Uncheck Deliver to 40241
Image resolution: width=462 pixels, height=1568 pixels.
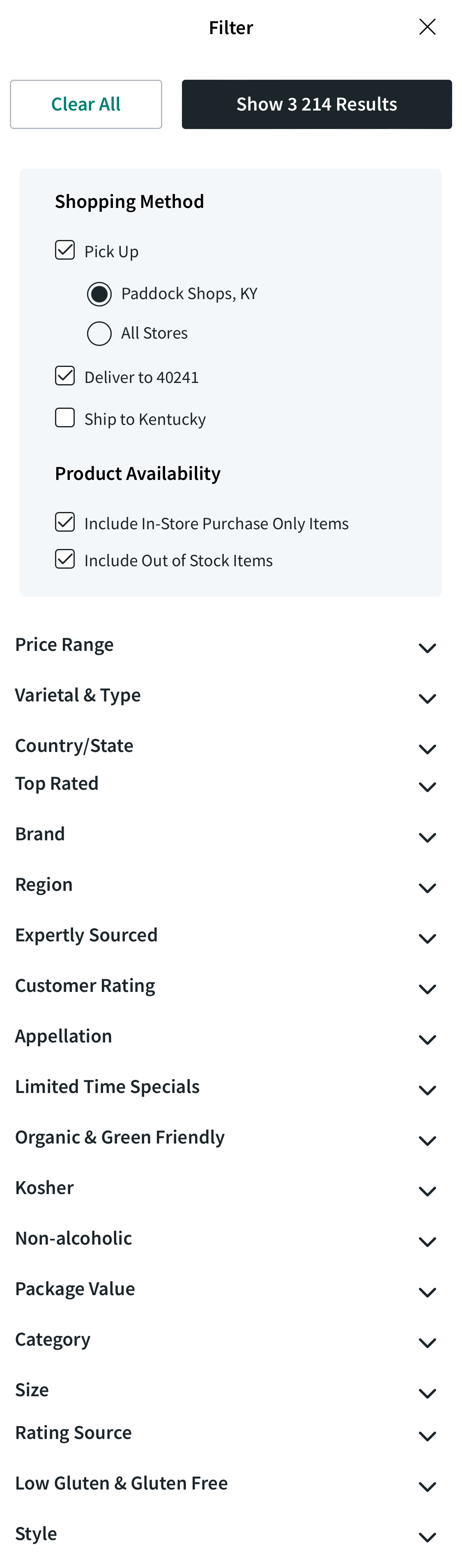pyautogui.click(x=64, y=375)
